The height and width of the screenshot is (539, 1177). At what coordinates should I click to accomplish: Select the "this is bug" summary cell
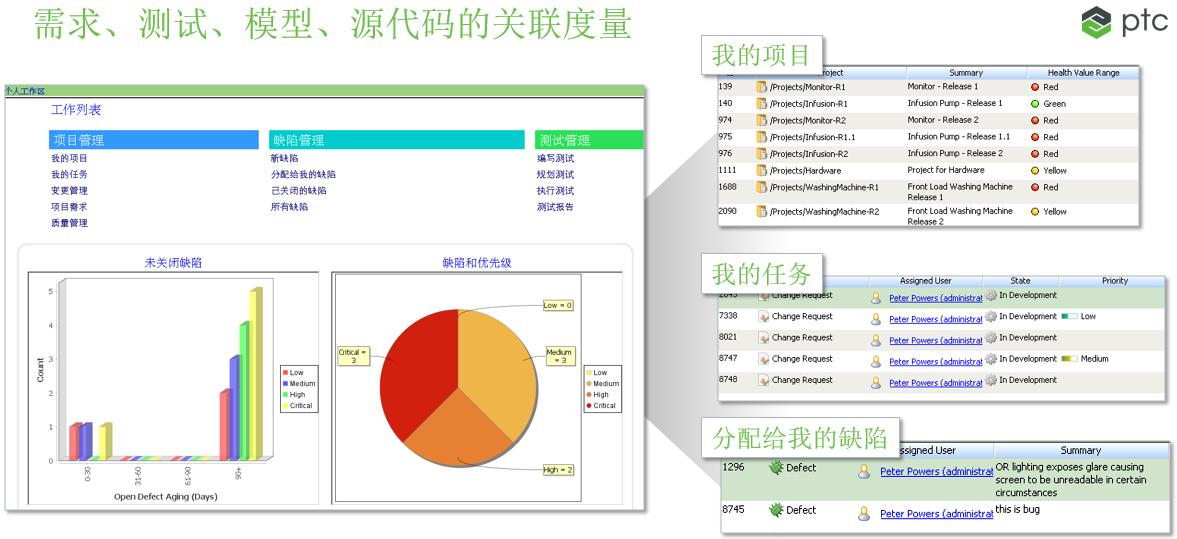click(x=1017, y=510)
